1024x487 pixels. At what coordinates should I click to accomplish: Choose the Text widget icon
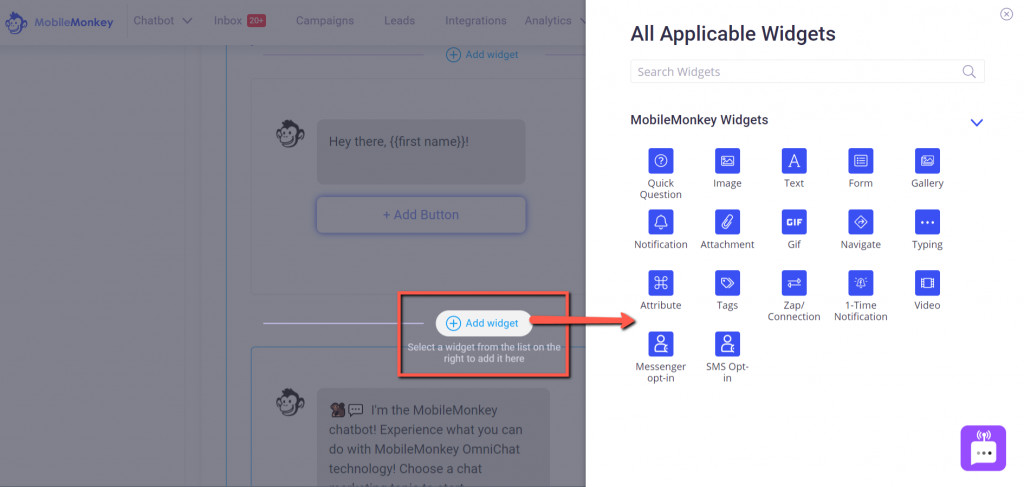(794, 161)
